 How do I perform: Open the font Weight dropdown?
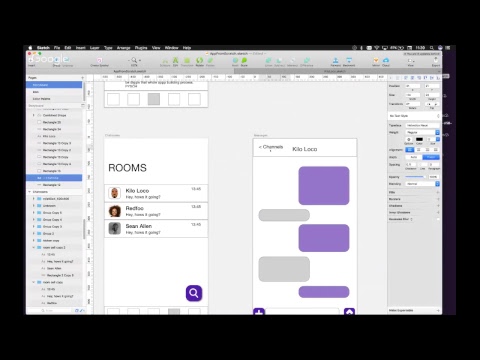click(423, 132)
